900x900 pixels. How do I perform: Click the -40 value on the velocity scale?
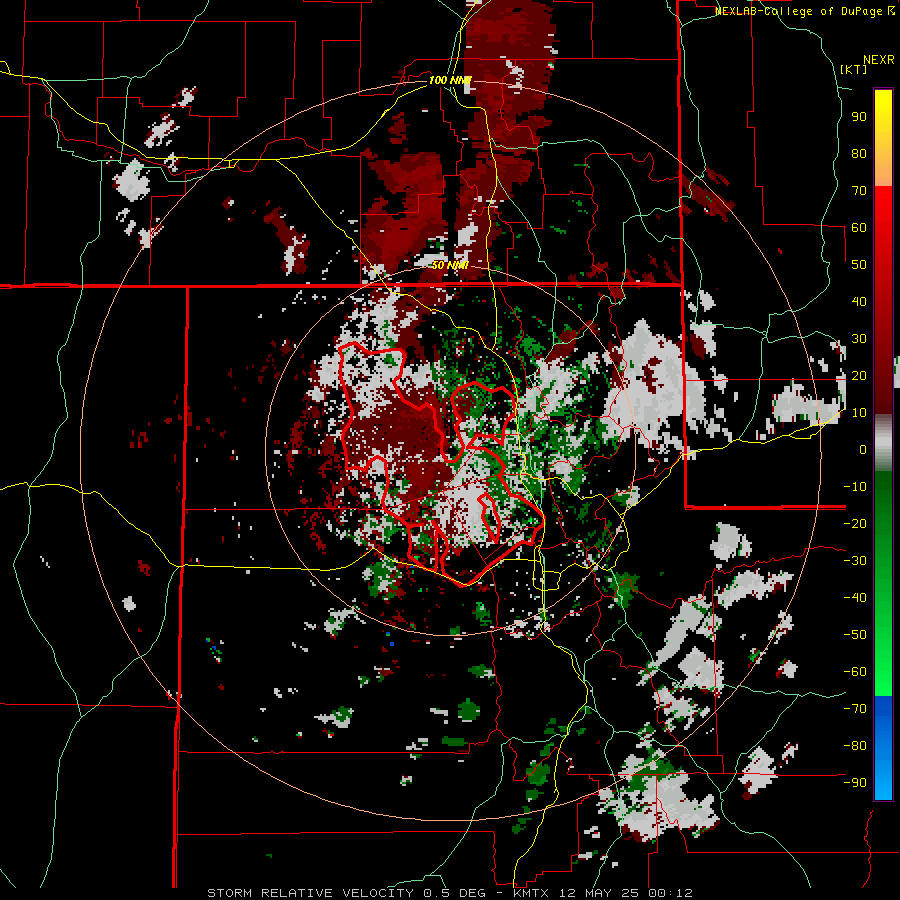[855, 598]
